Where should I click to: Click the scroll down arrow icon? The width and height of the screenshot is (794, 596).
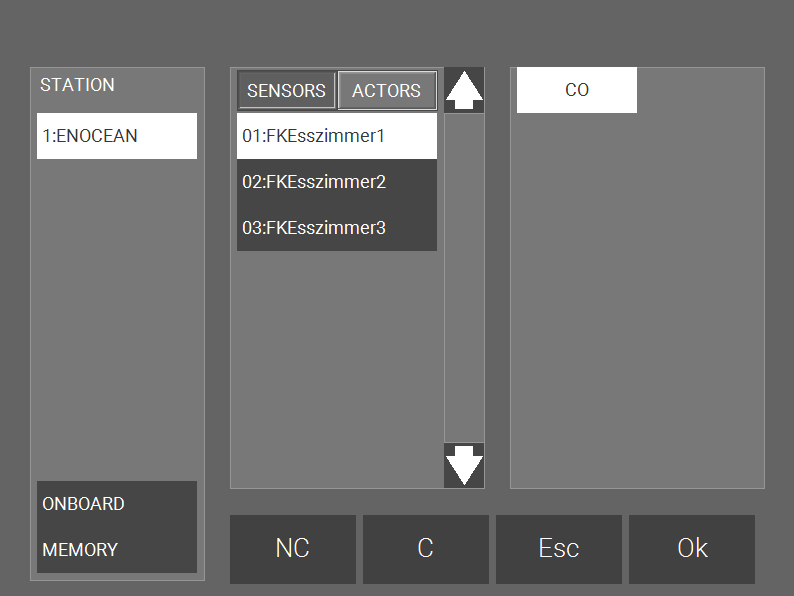point(464,466)
